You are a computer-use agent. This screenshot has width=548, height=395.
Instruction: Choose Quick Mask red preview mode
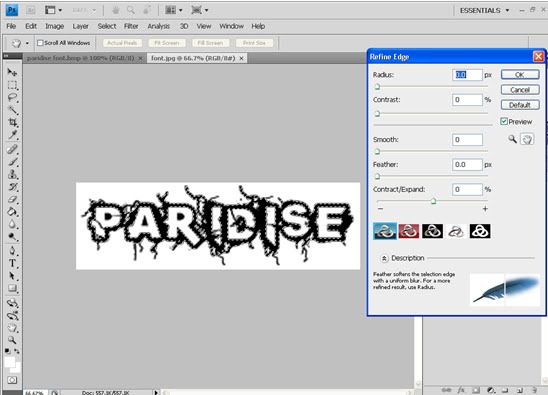pos(409,231)
